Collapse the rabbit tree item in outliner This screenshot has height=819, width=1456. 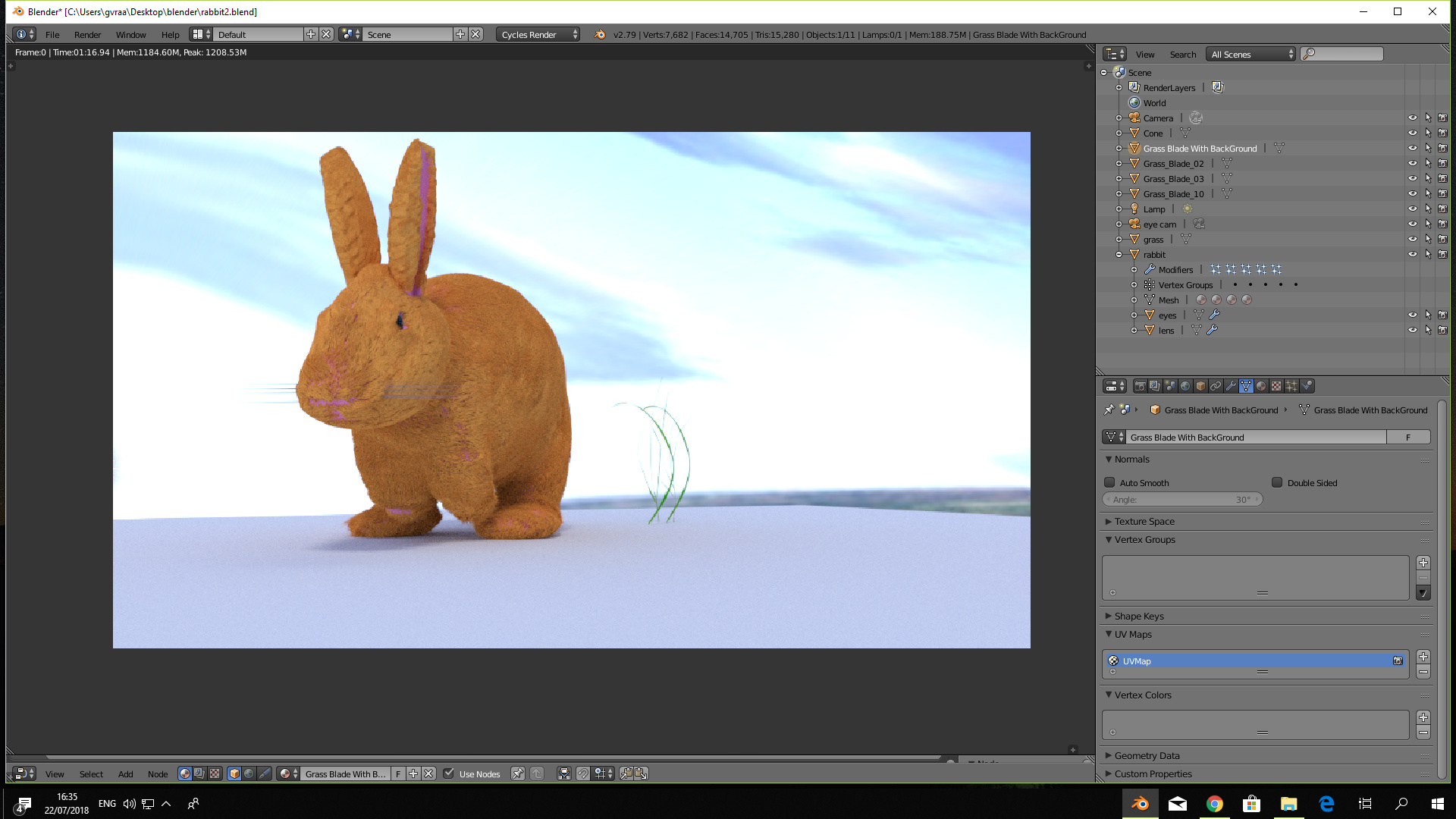point(1119,255)
